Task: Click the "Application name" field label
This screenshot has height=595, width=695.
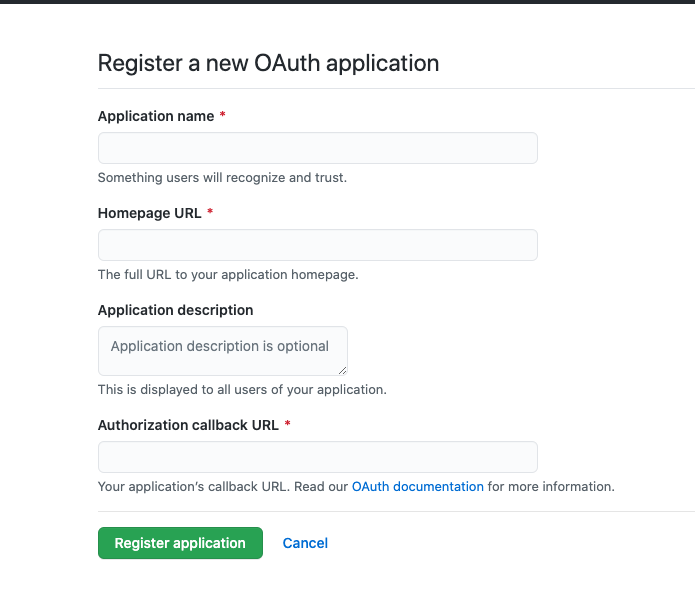Action: point(156,116)
